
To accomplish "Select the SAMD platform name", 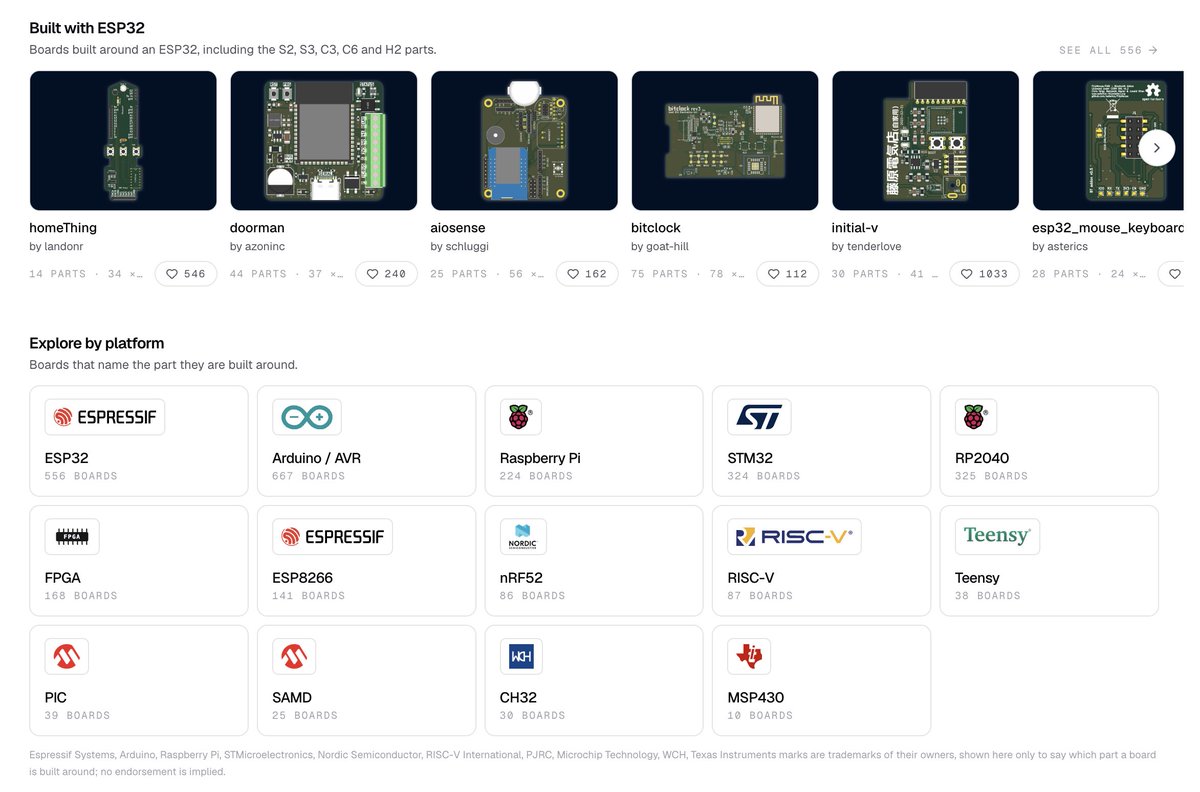I will coord(292,698).
